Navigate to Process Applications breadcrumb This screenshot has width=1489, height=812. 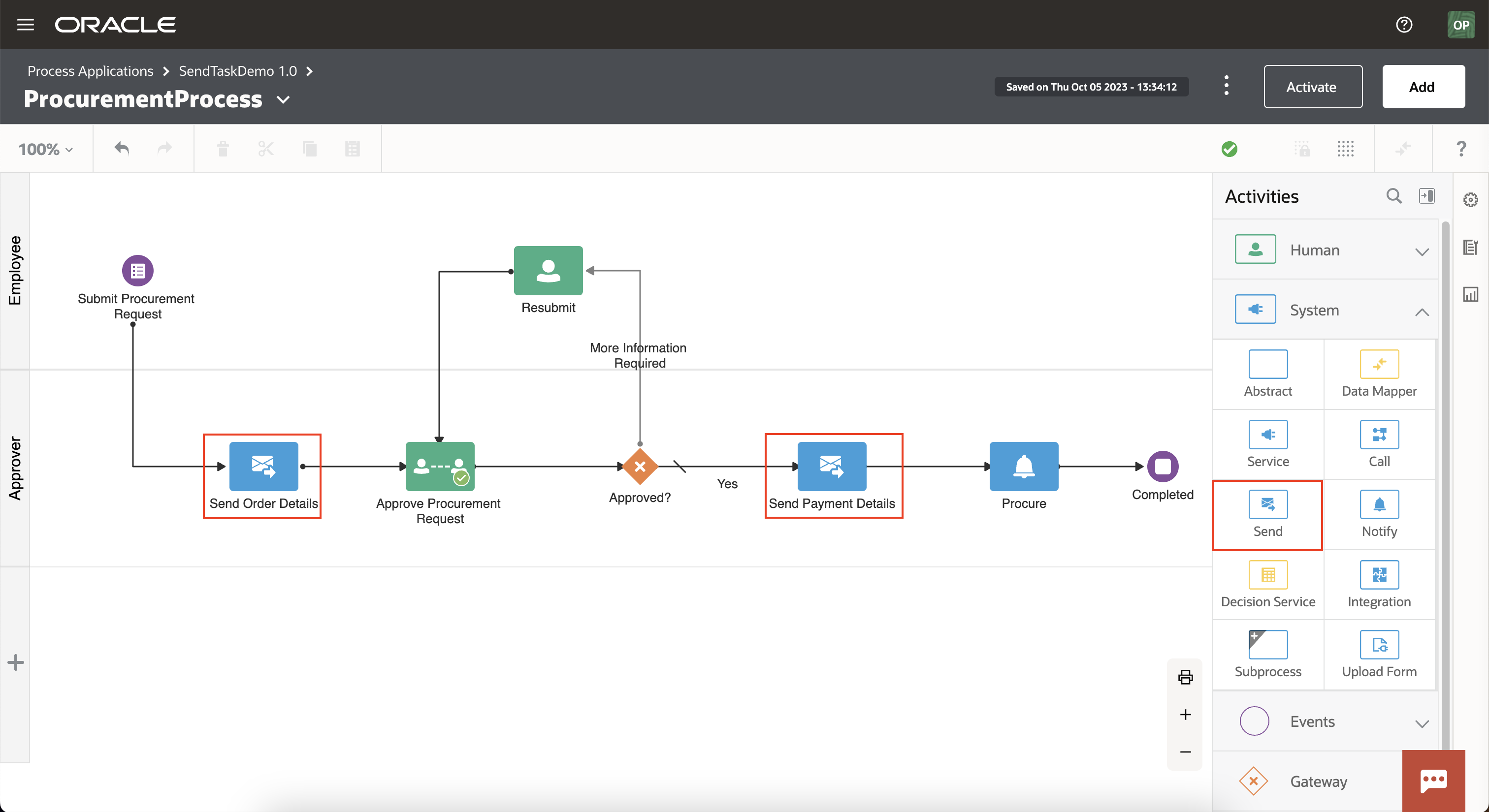tap(90, 70)
